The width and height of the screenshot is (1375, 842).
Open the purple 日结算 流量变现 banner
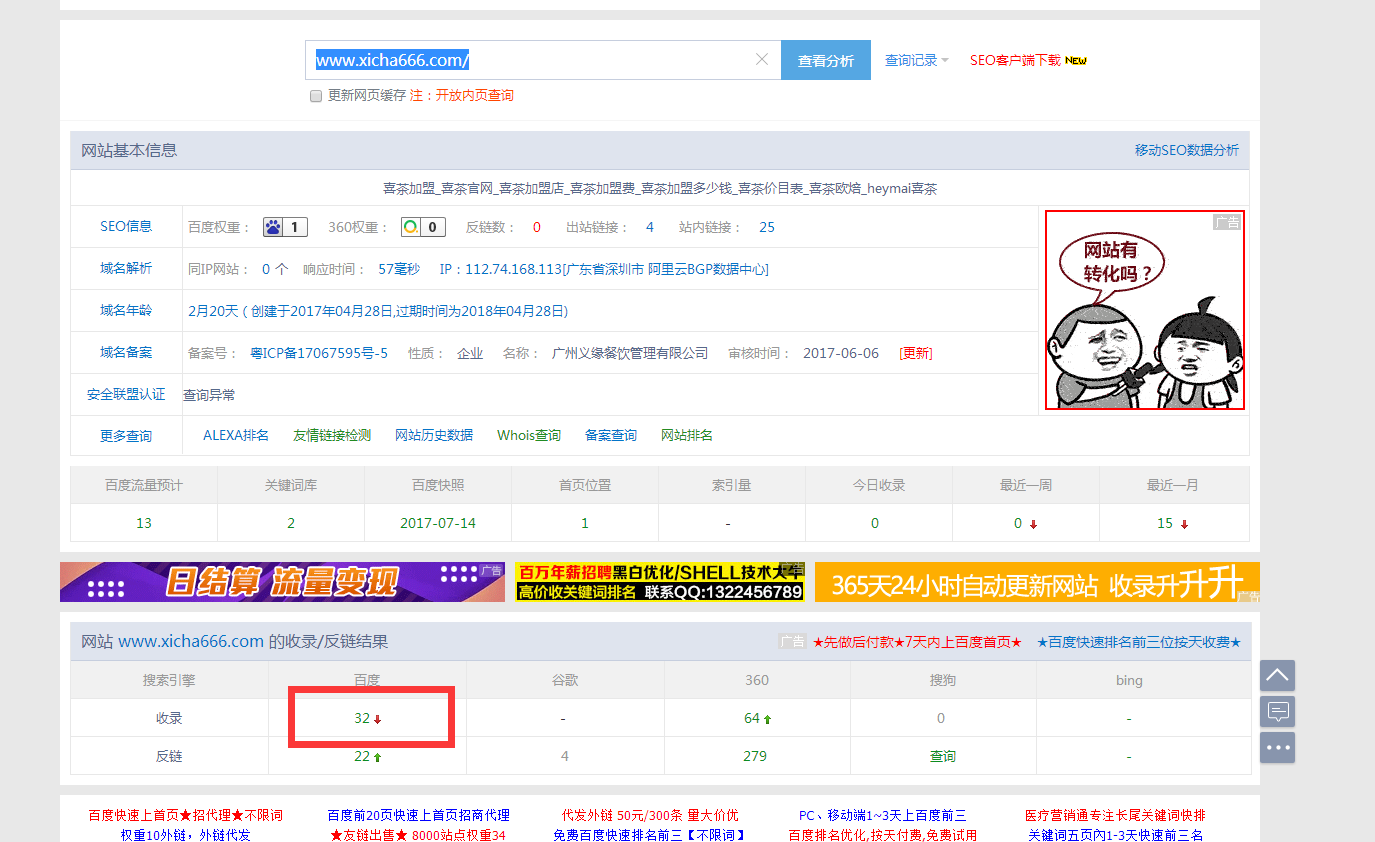pyautogui.click(x=282, y=582)
